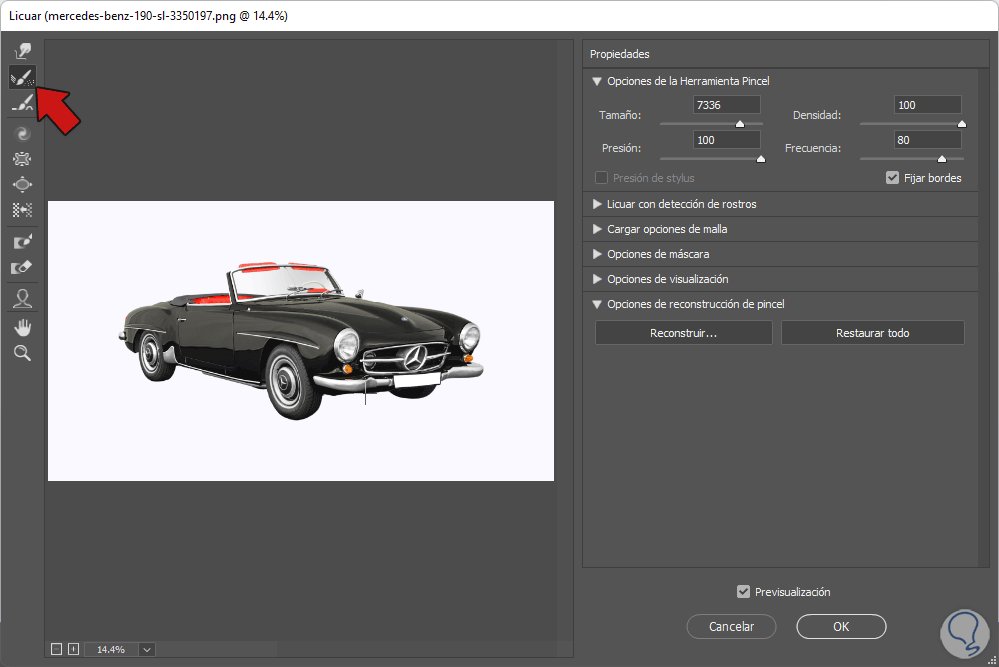Viewport: 999px width, 667px height.
Task: Expand Licuar con detección de rostros
Action: click(x=597, y=204)
